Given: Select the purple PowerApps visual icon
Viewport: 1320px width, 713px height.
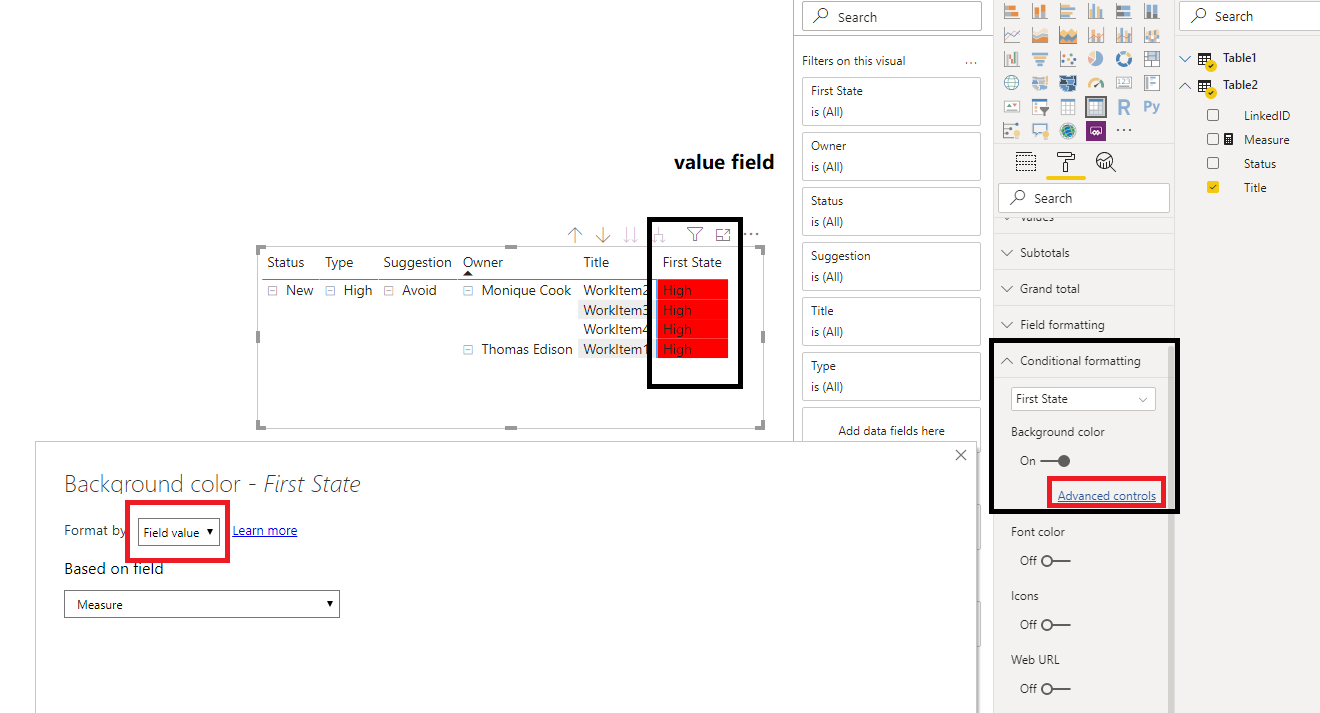Looking at the screenshot, I should (x=1096, y=131).
